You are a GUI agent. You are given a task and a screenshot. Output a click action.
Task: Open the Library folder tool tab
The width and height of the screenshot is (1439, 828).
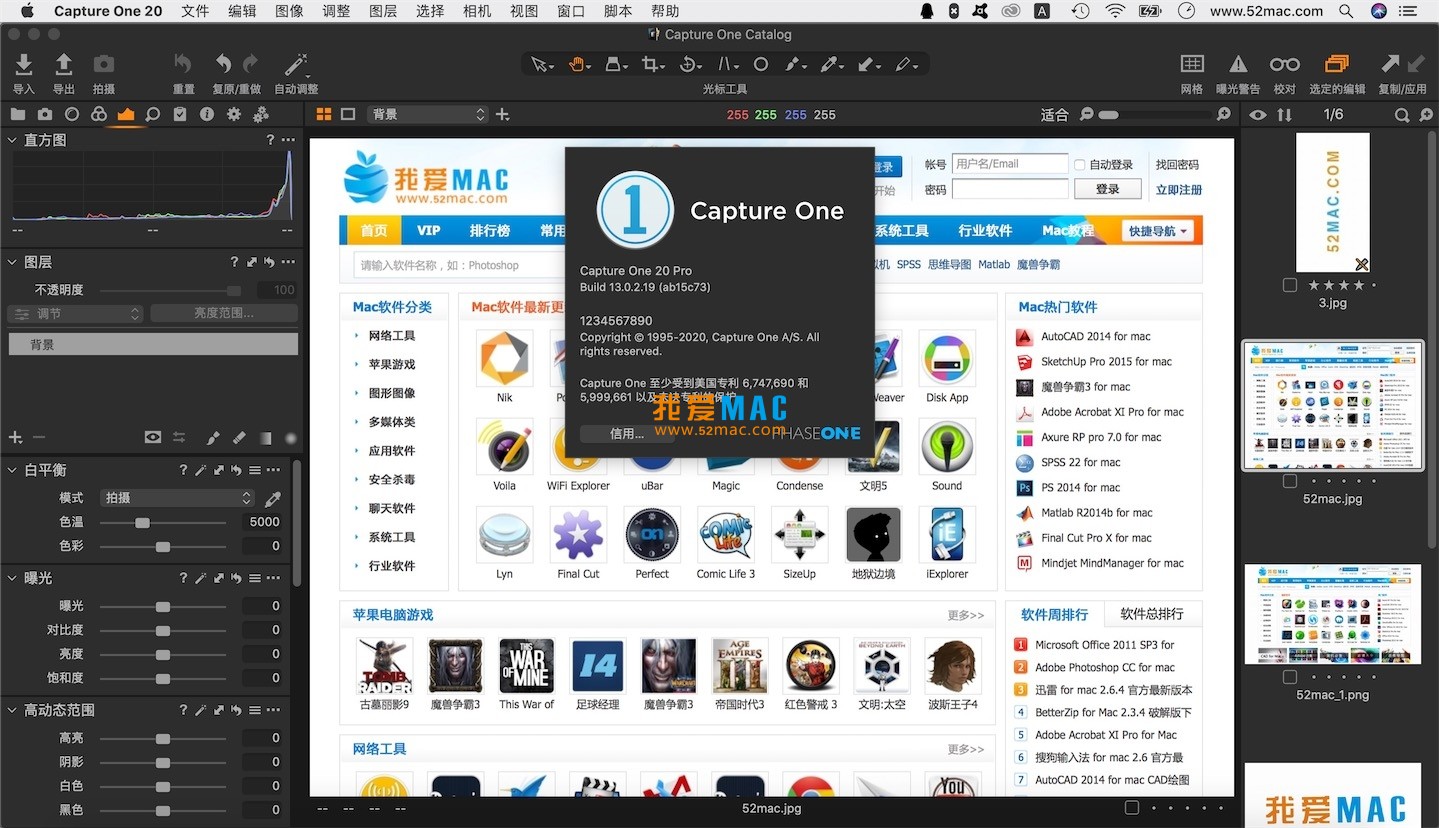[18, 114]
